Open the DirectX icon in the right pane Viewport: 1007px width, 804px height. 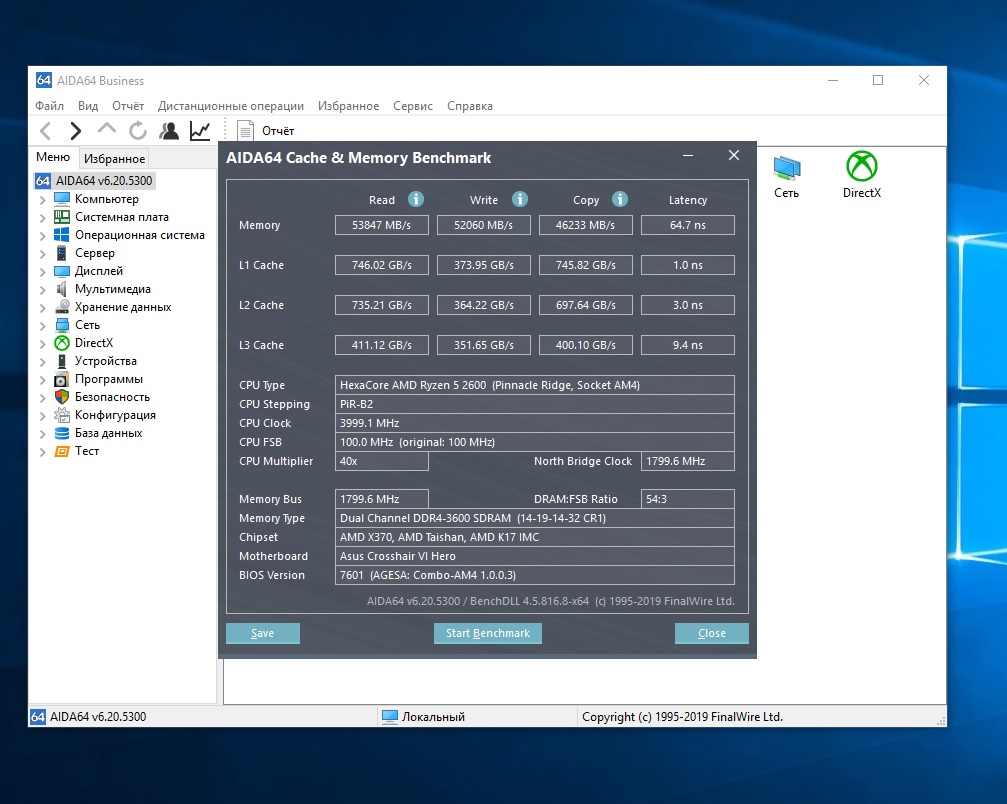point(862,175)
